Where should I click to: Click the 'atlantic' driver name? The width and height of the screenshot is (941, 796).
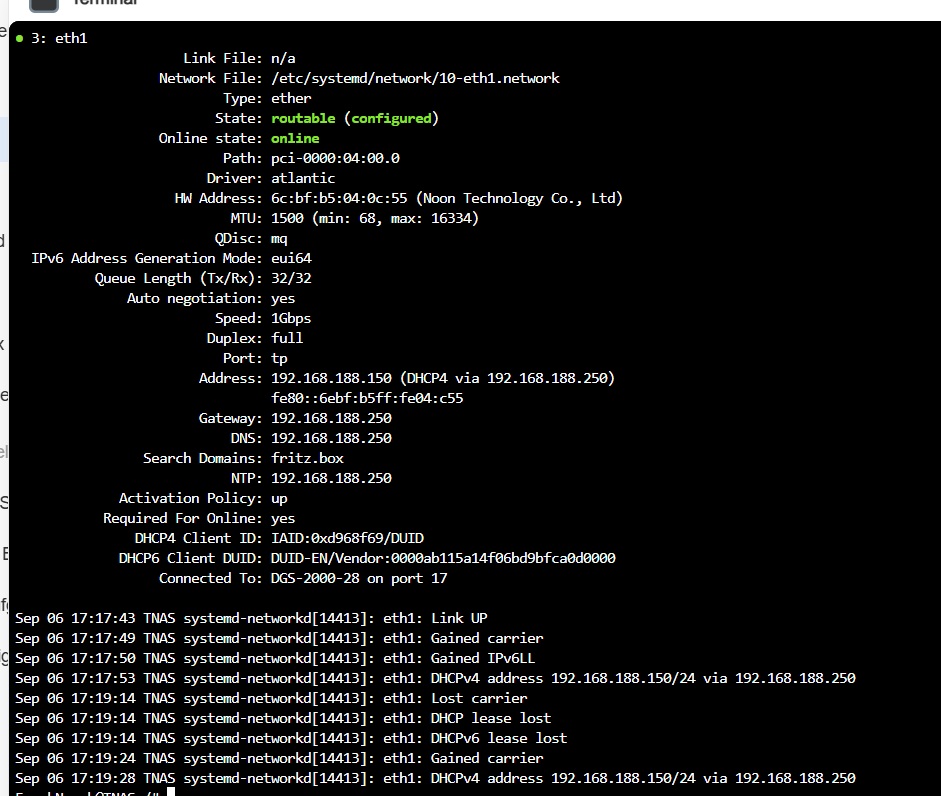303,178
